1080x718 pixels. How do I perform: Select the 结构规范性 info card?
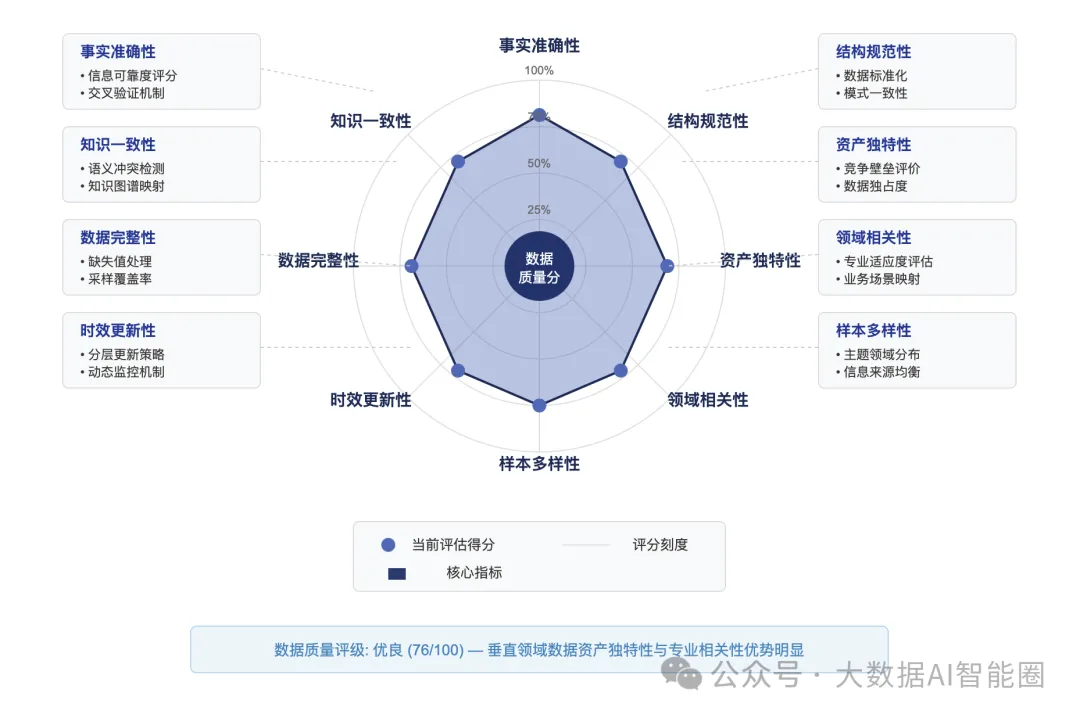click(x=917, y=71)
